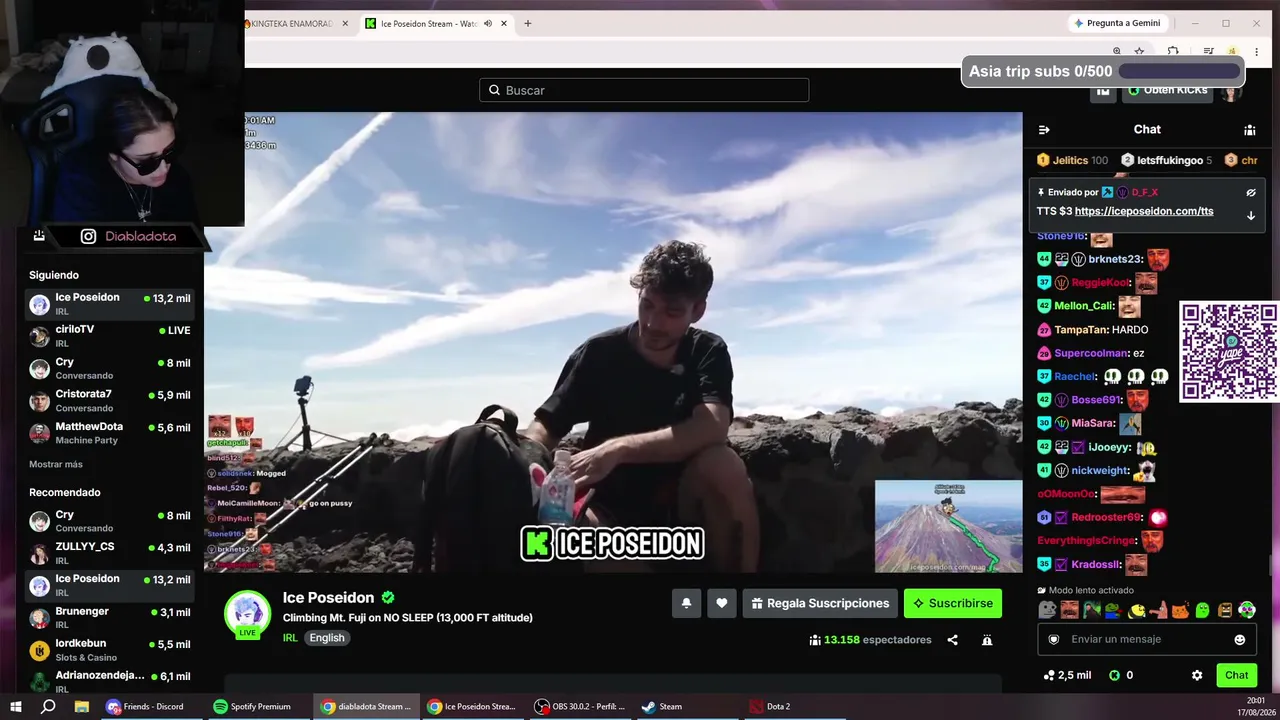This screenshot has width=1280, height=720.
Task: Open chat settings gear
Action: [1197, 675]
